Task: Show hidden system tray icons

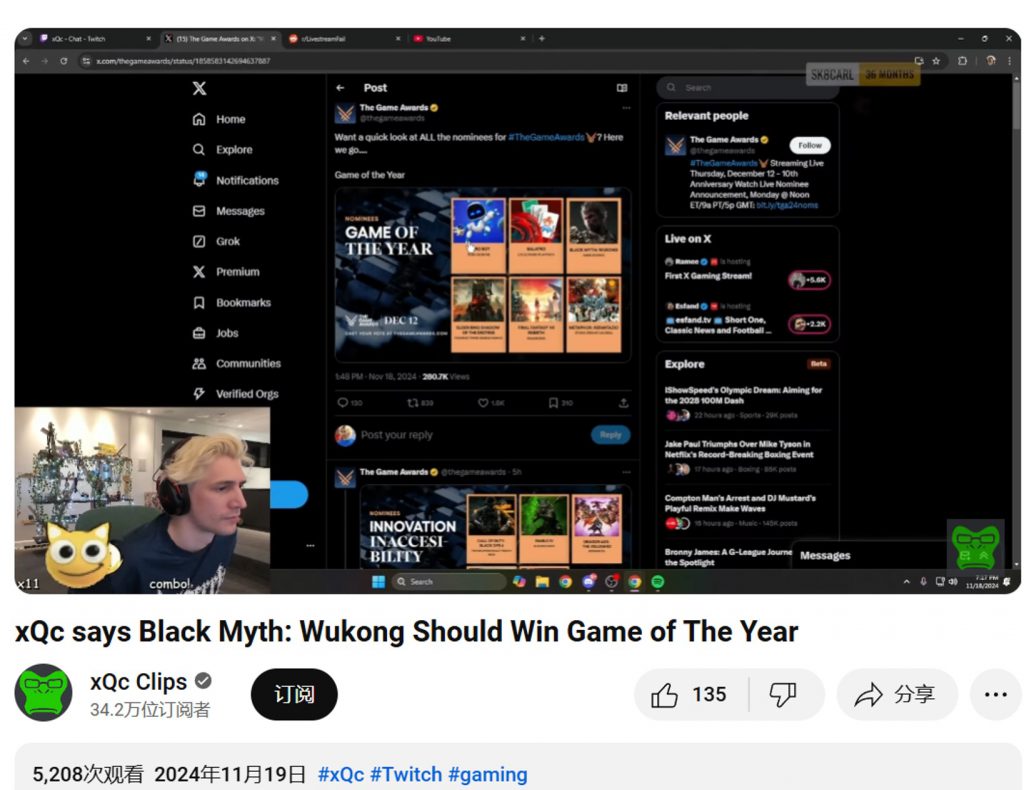Action: pos(906,581)
